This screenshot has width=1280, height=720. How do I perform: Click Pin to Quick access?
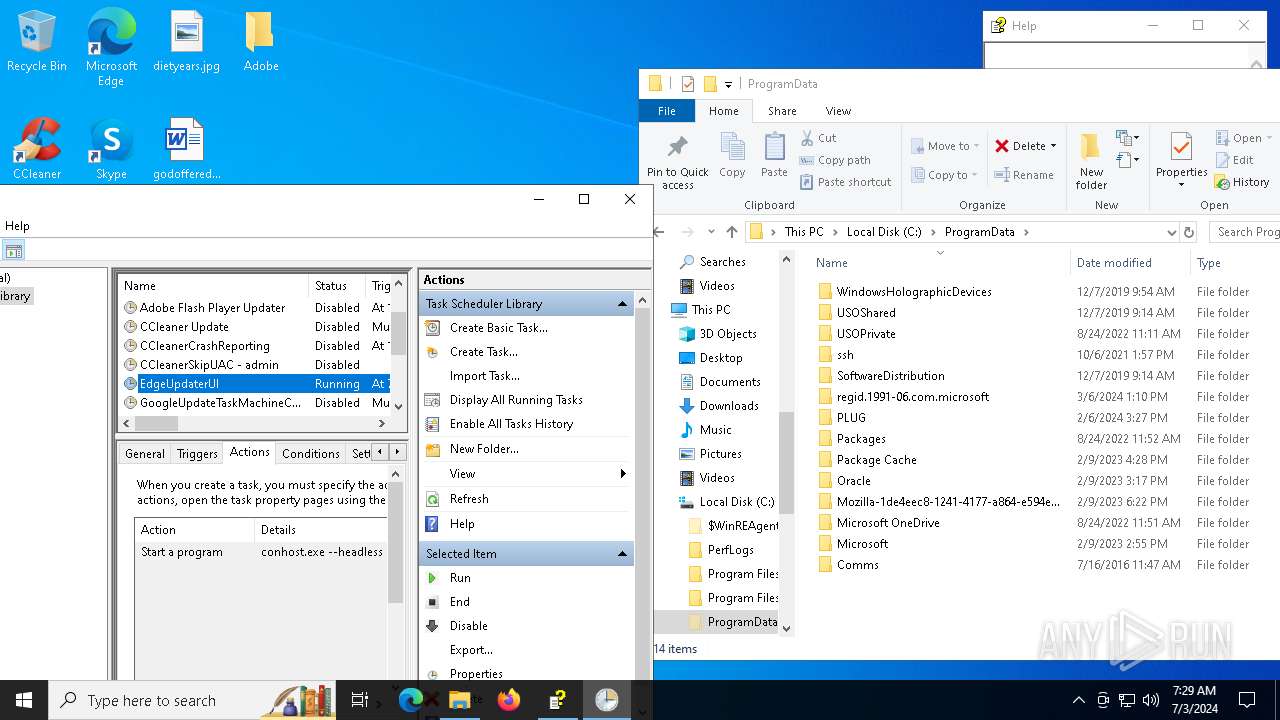tap(678, 161)
